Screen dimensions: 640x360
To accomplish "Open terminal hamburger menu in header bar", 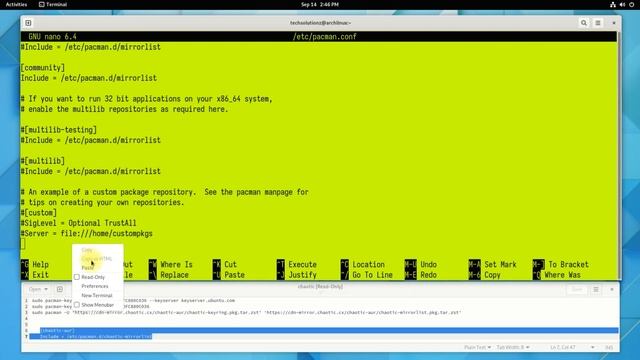I will (x=598, y=23).
